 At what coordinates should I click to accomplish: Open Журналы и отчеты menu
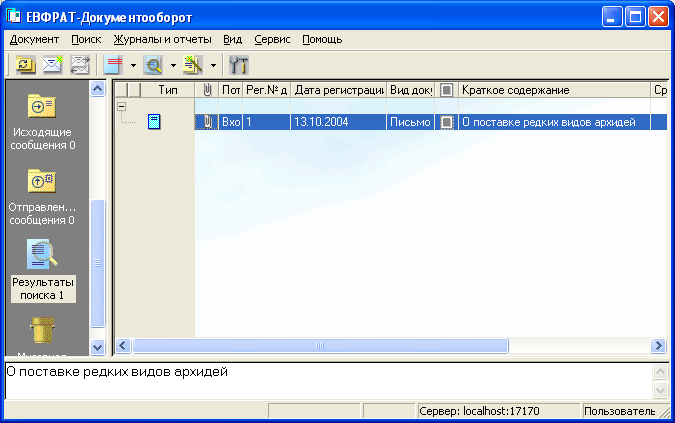tap(163, 40)
